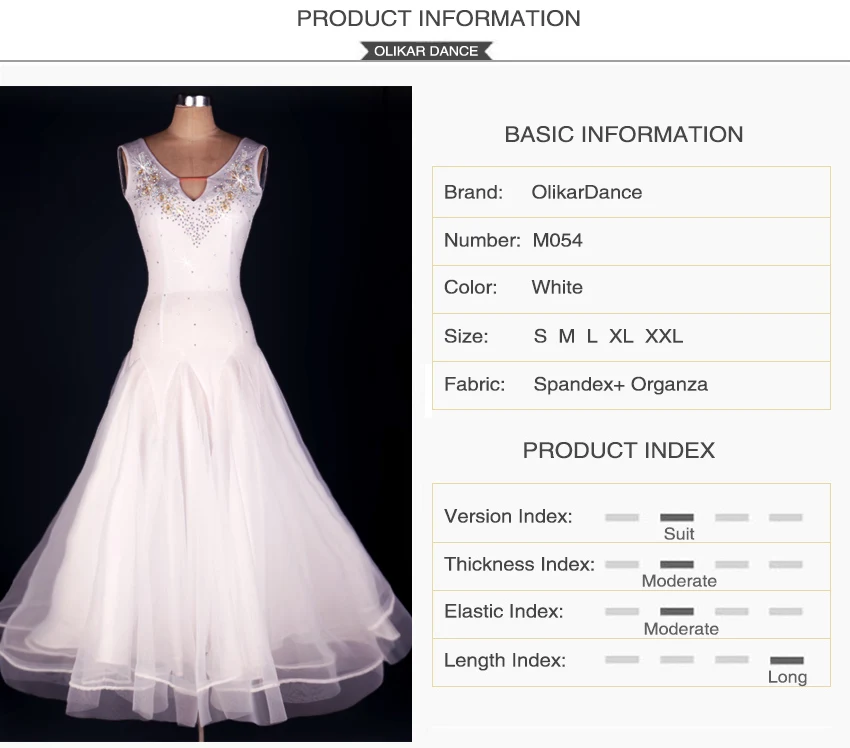Click the fabric value Spandex+ Organza
The height and width of the screenshot is (748, 850).
pos(621,384)
